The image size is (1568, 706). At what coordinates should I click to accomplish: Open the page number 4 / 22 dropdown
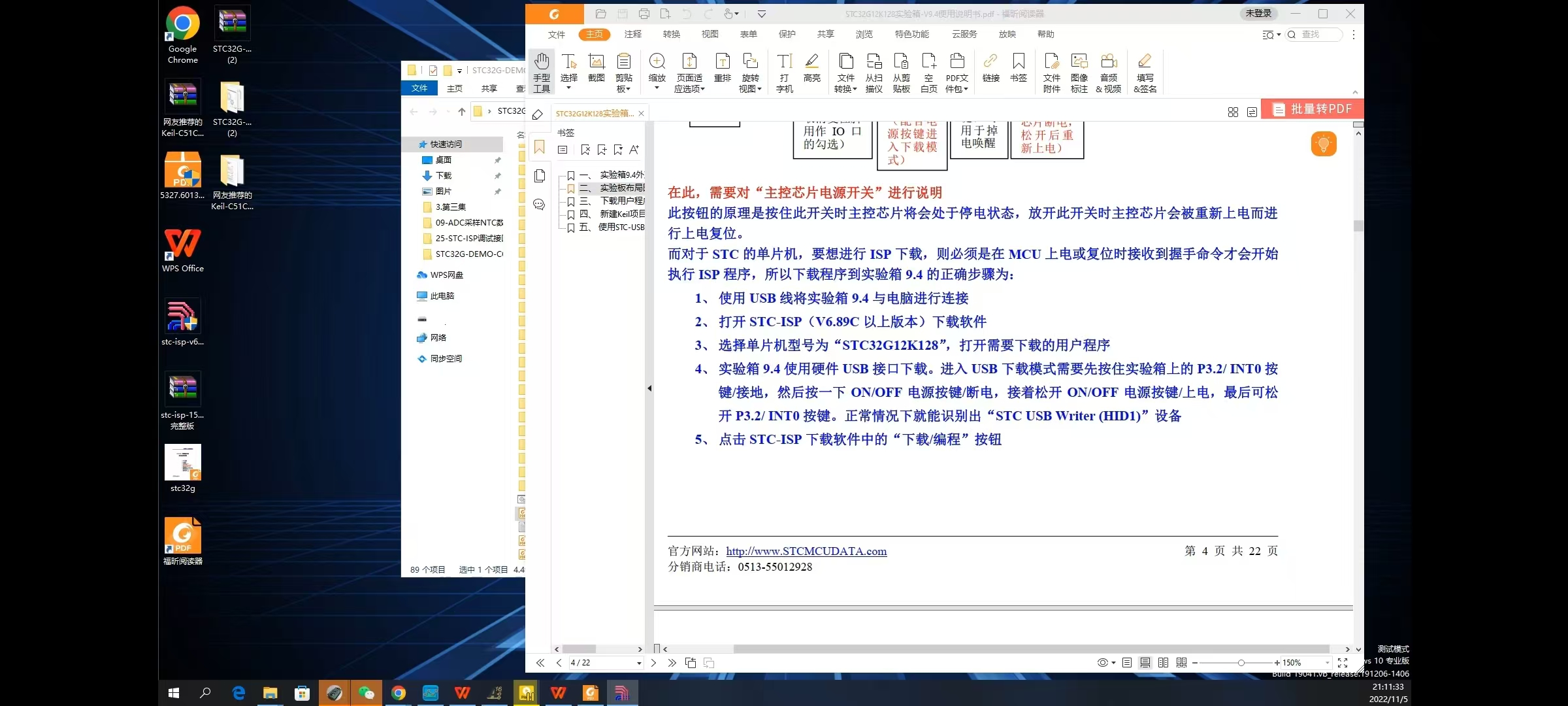(639, 663)
